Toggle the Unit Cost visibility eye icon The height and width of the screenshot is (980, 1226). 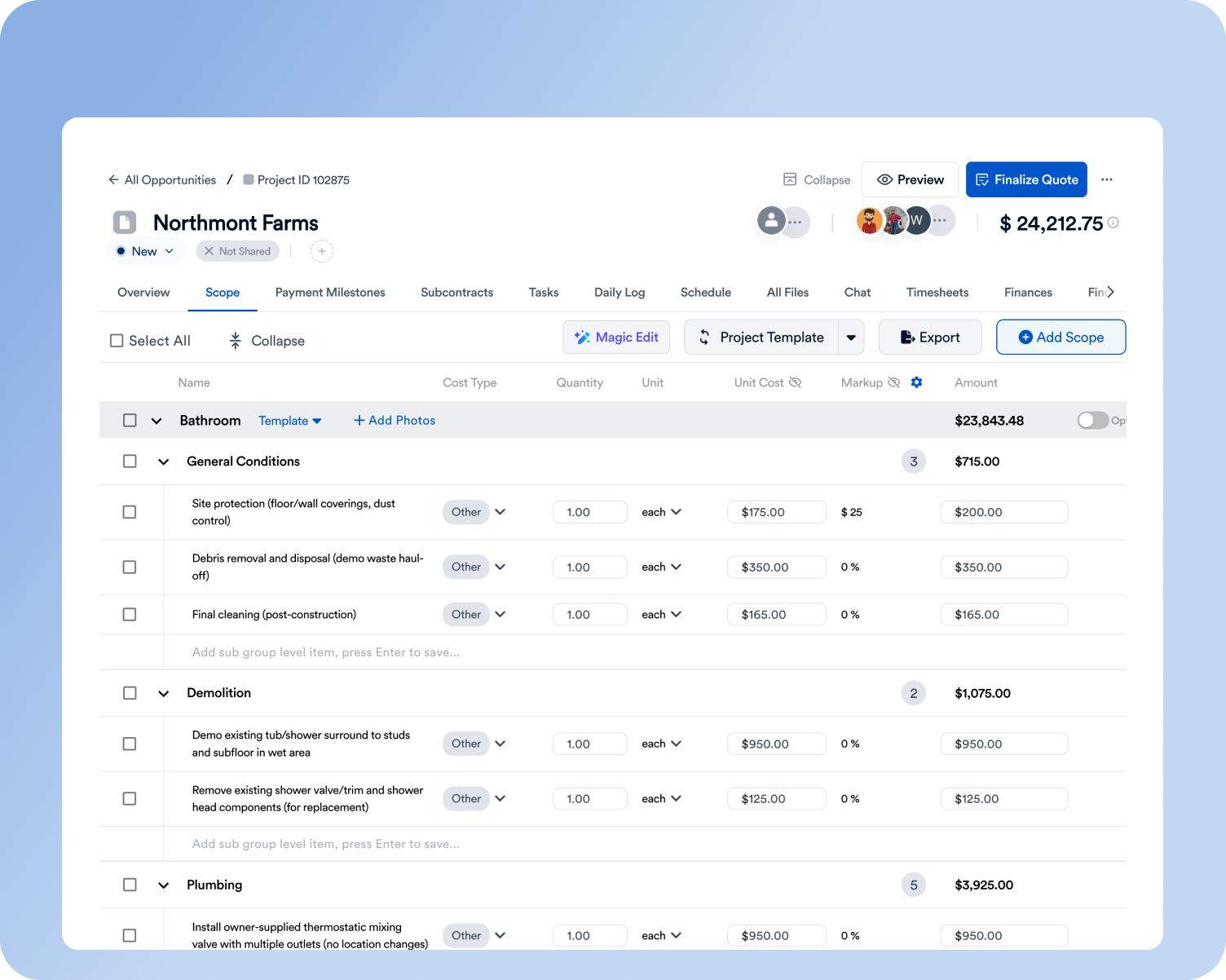click(796, 382)
